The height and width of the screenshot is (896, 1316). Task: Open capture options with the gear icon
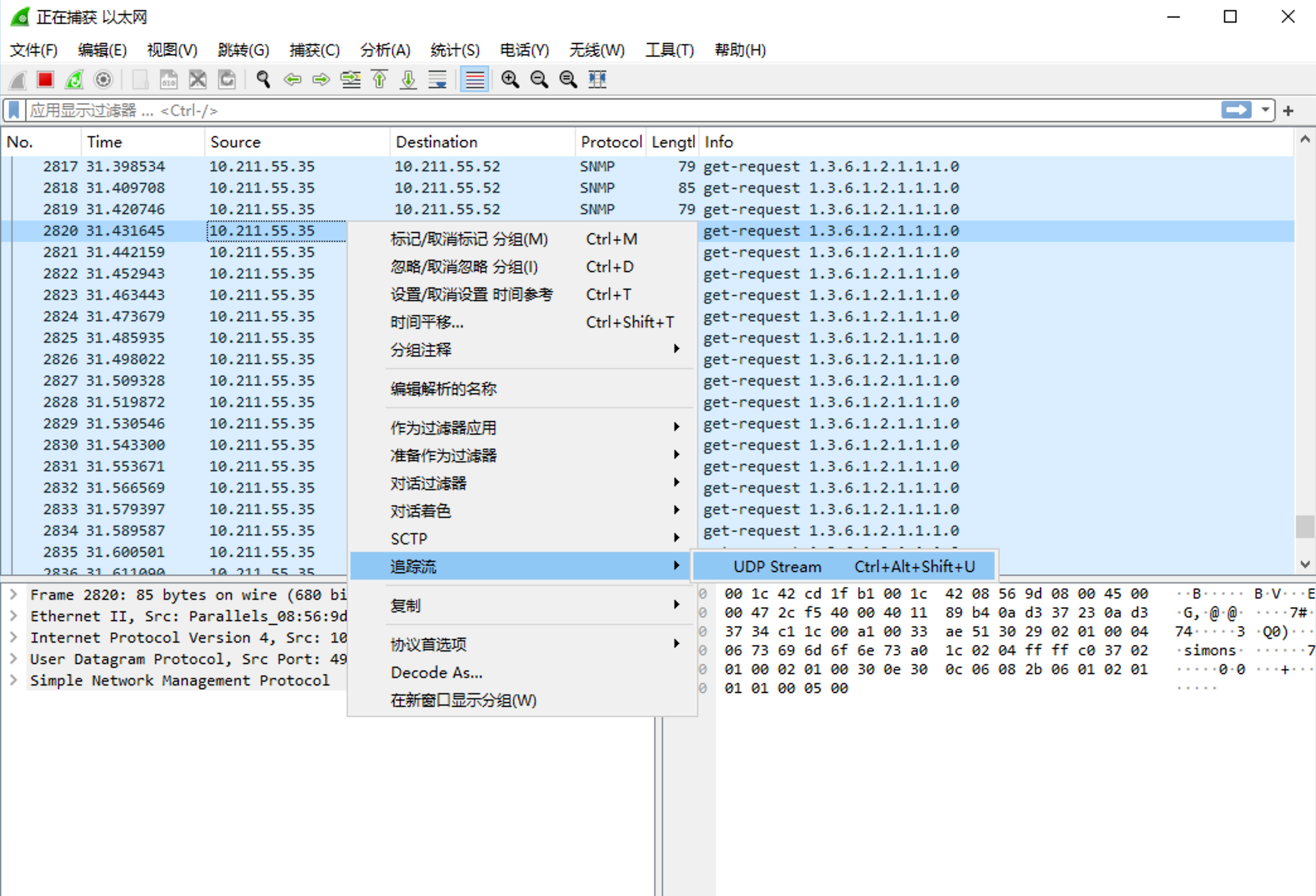(103, 79)
